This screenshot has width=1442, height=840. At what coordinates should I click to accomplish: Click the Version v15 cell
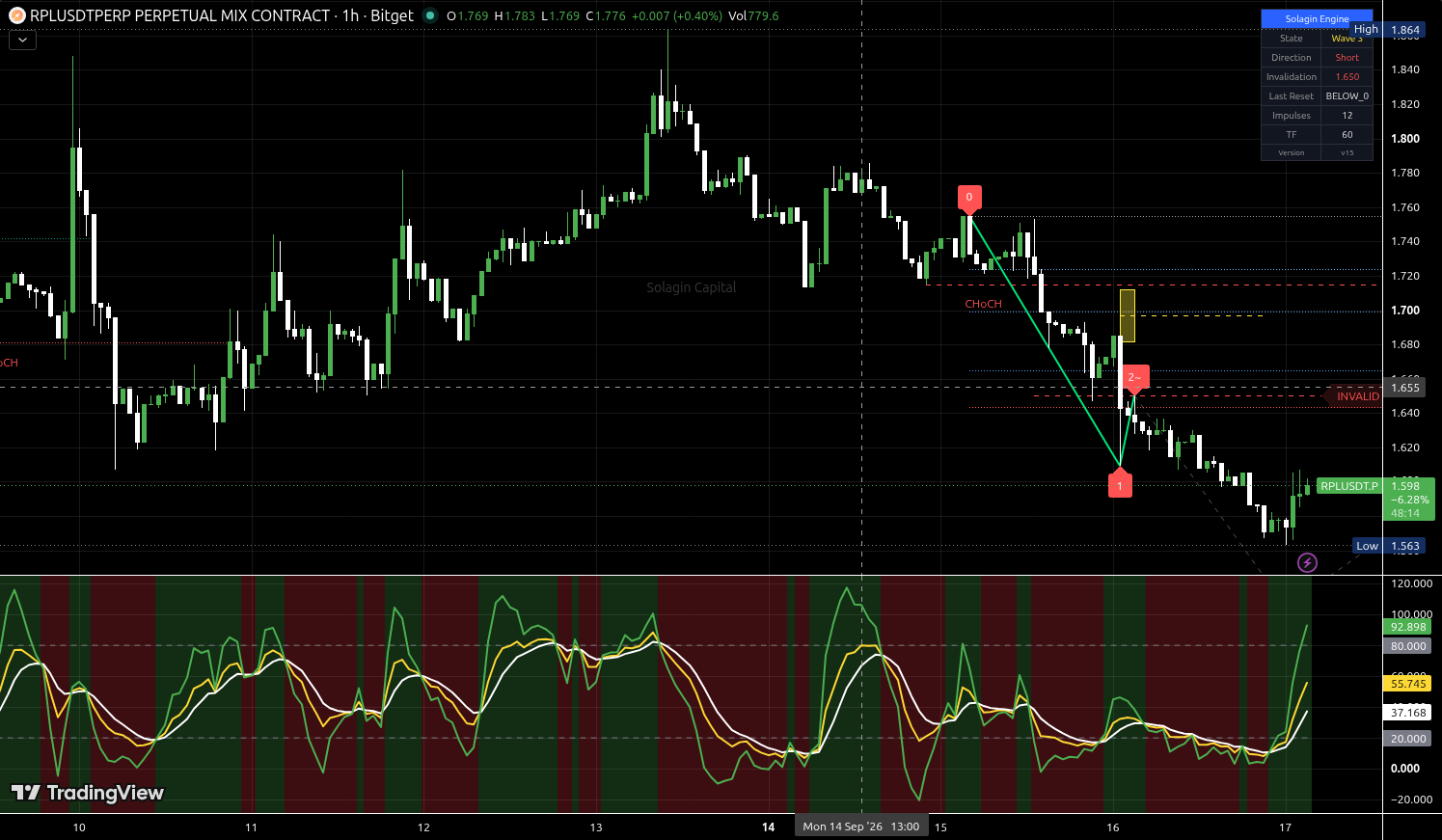[x=1347, y=152]
